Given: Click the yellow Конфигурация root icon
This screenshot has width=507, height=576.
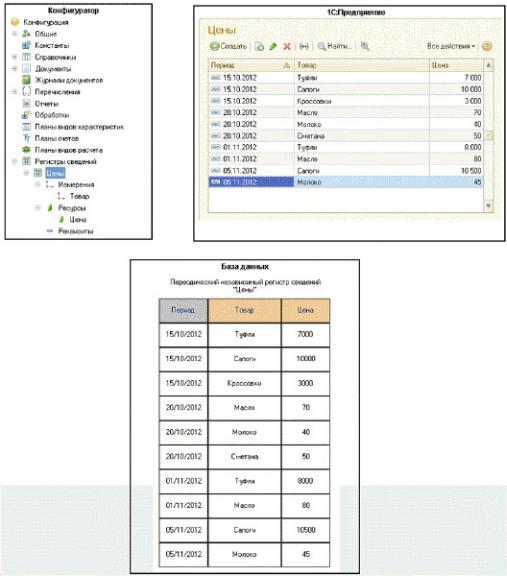Looking at the screenshot, I should point(15,22).
